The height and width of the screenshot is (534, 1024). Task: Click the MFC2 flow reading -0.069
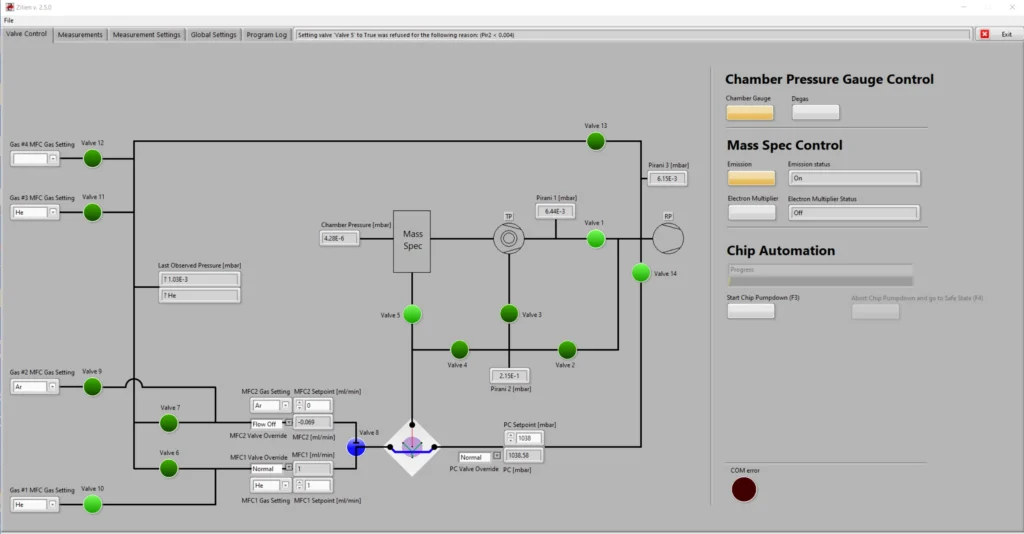[x=313, y=422]
